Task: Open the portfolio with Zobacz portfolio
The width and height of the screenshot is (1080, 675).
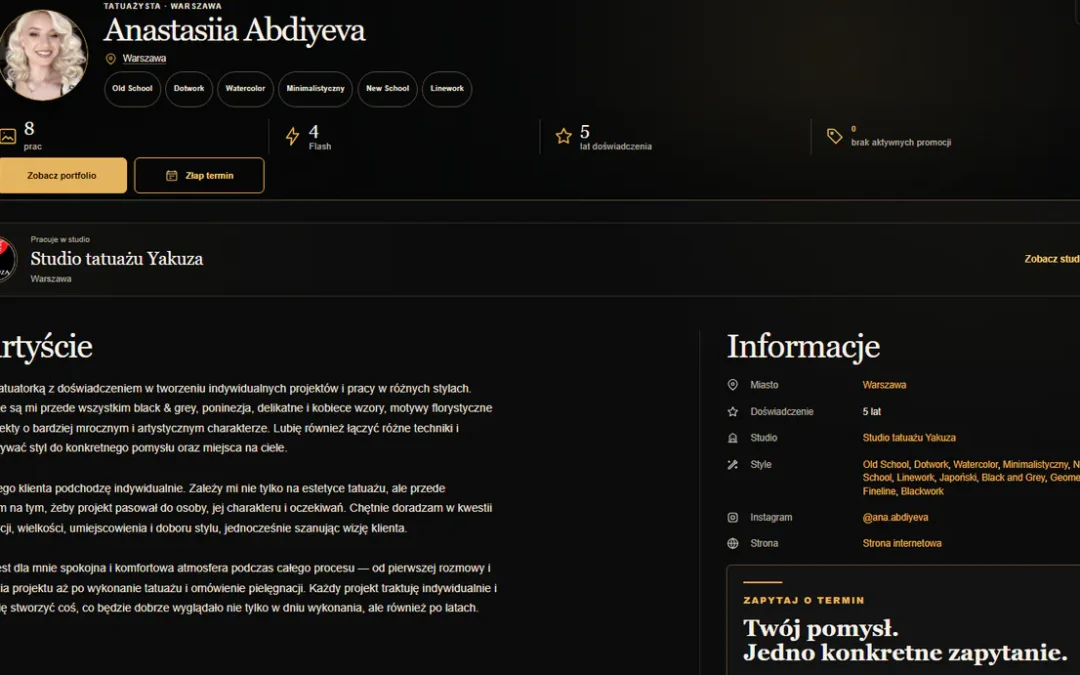Action: 62,176
